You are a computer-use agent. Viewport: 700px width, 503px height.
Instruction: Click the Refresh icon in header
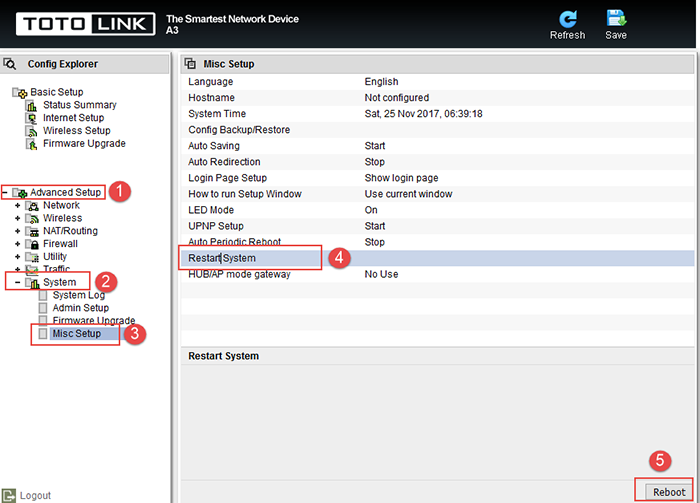[568, 19]
